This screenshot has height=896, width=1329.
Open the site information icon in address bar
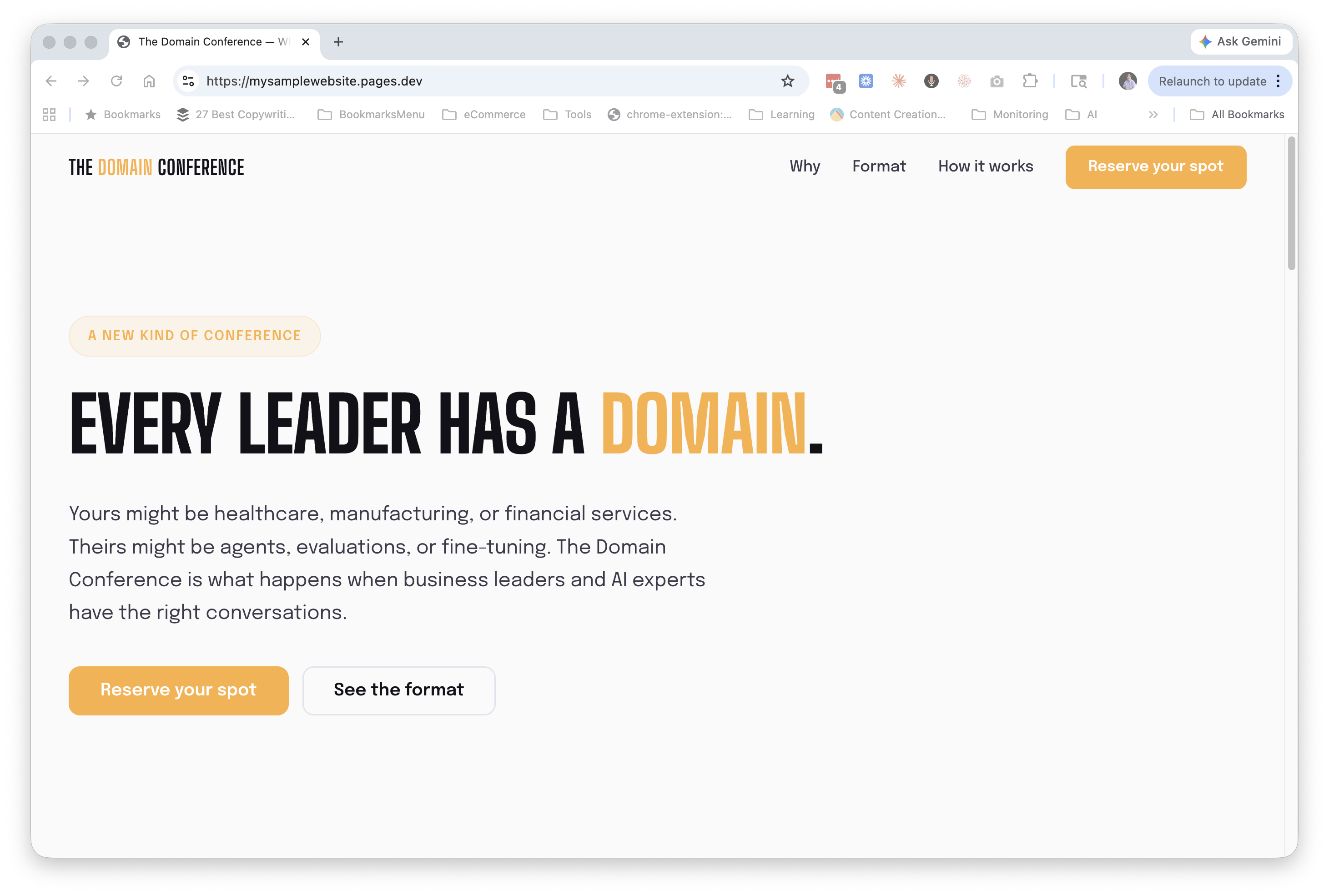point(188,81)
